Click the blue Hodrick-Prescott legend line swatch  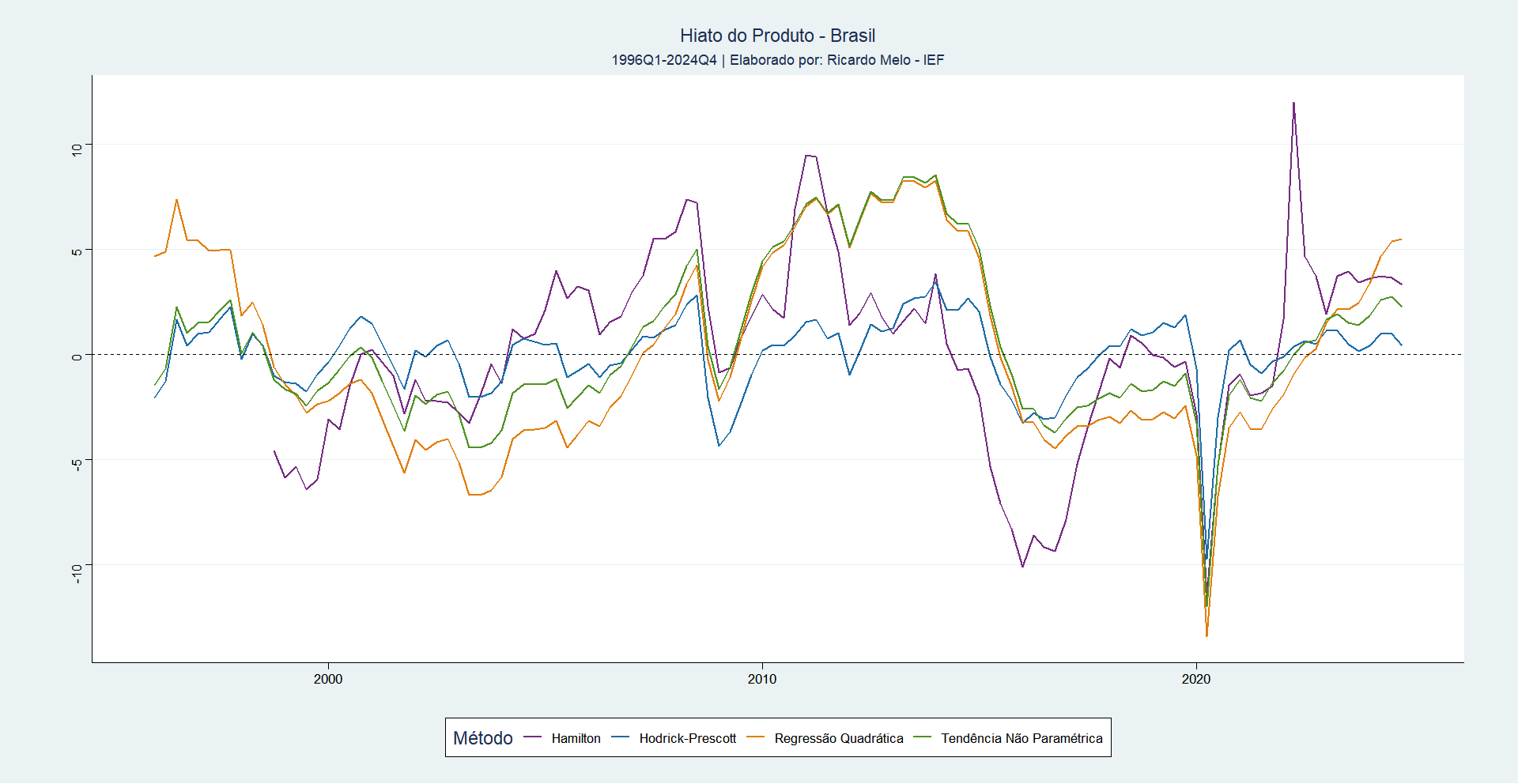[620, 738]
